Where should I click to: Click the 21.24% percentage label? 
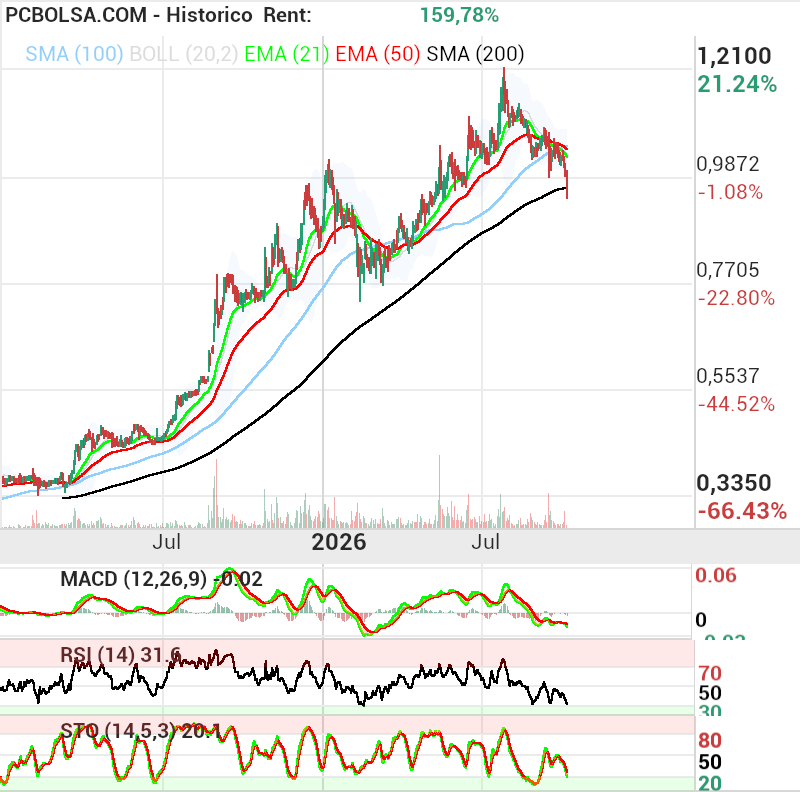737,84
